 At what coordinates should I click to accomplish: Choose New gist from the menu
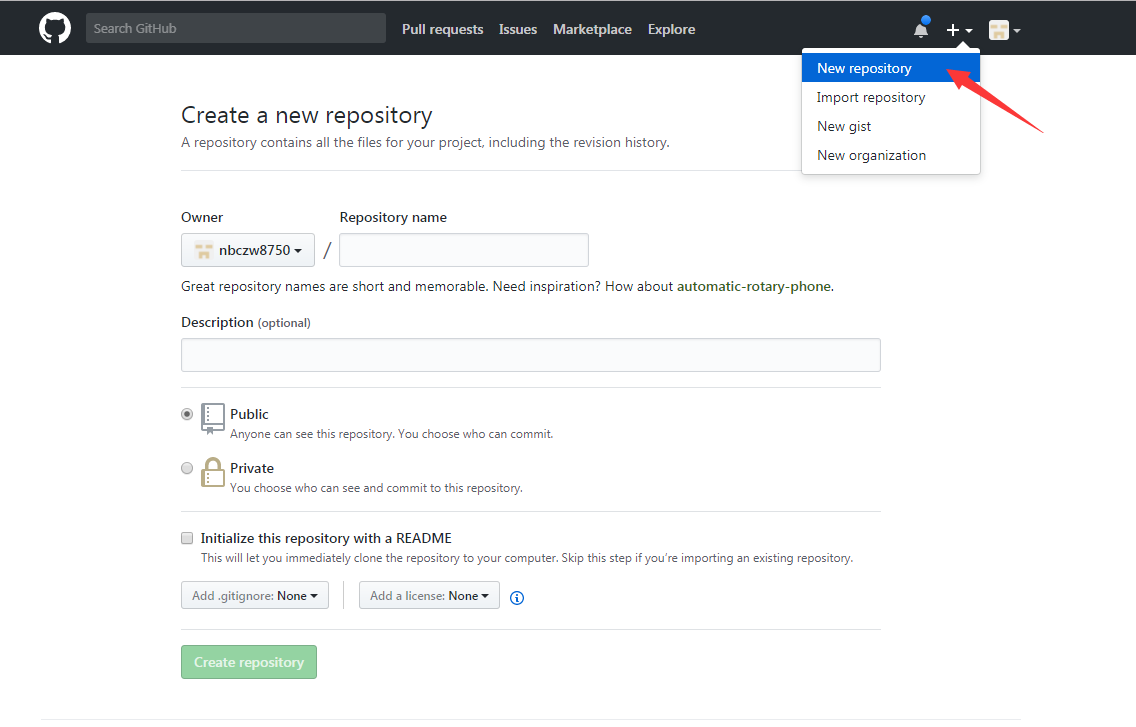(x=890, y=126)
